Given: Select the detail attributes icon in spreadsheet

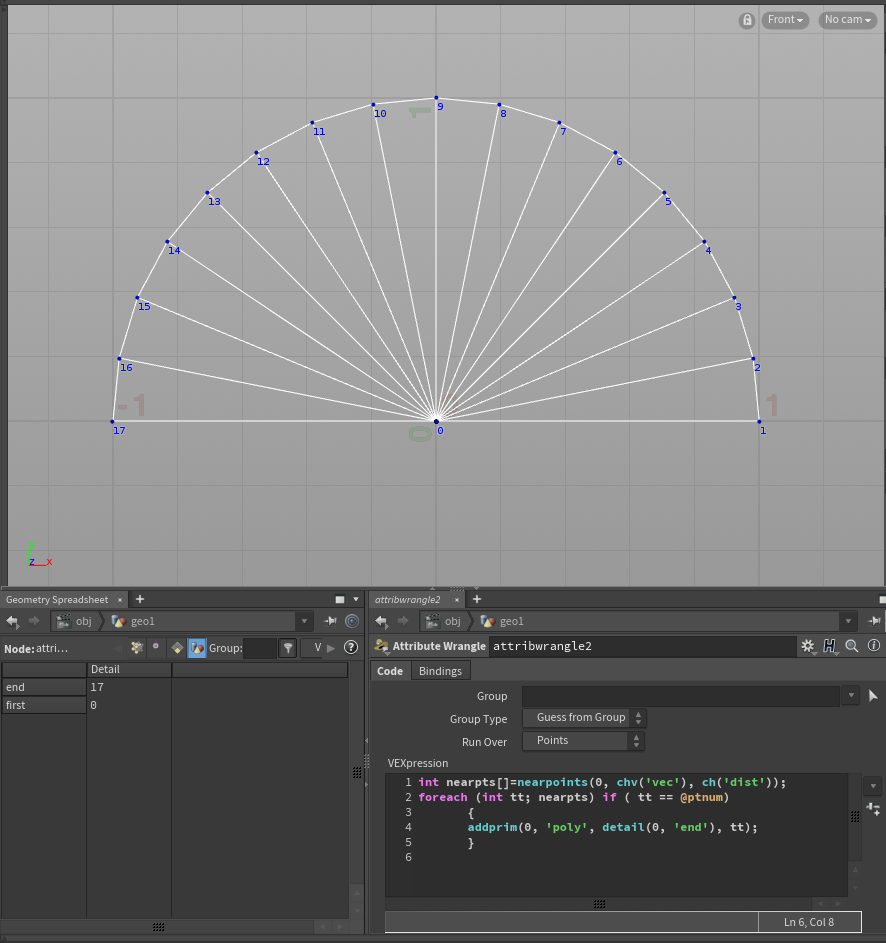Looking at the screenshot, I should click(197, 648).
